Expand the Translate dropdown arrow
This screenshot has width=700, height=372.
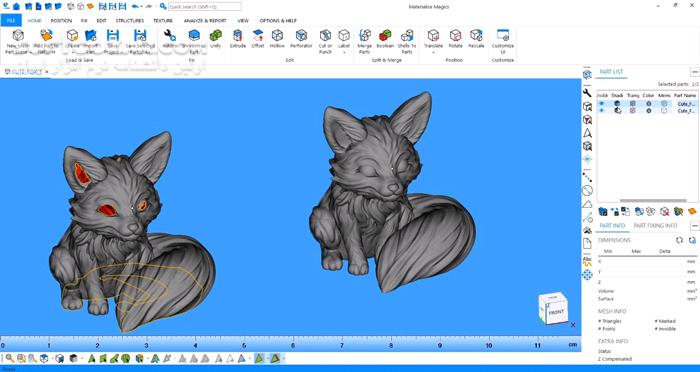click(433, 52)
